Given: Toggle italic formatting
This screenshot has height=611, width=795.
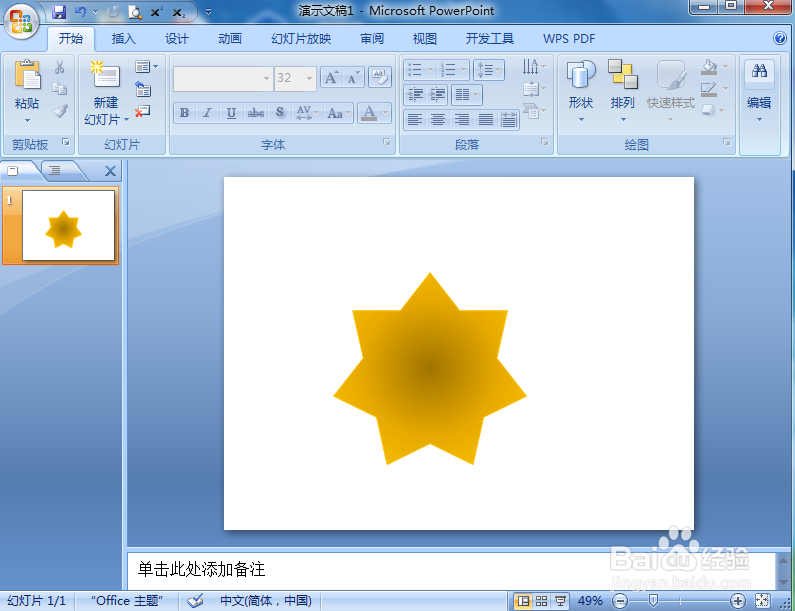Looking at the screenshot, I should coord(207,113).
